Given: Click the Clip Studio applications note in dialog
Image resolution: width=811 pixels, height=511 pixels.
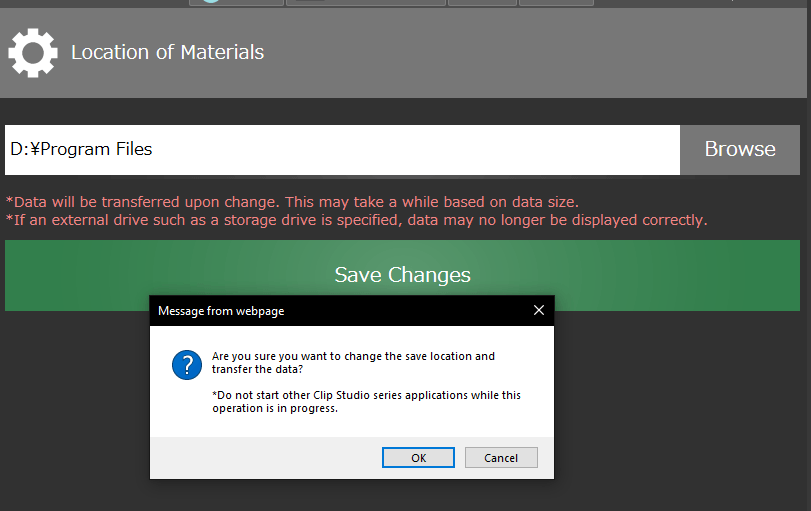Looking at the screenshot, I should (x=366, y=401).
